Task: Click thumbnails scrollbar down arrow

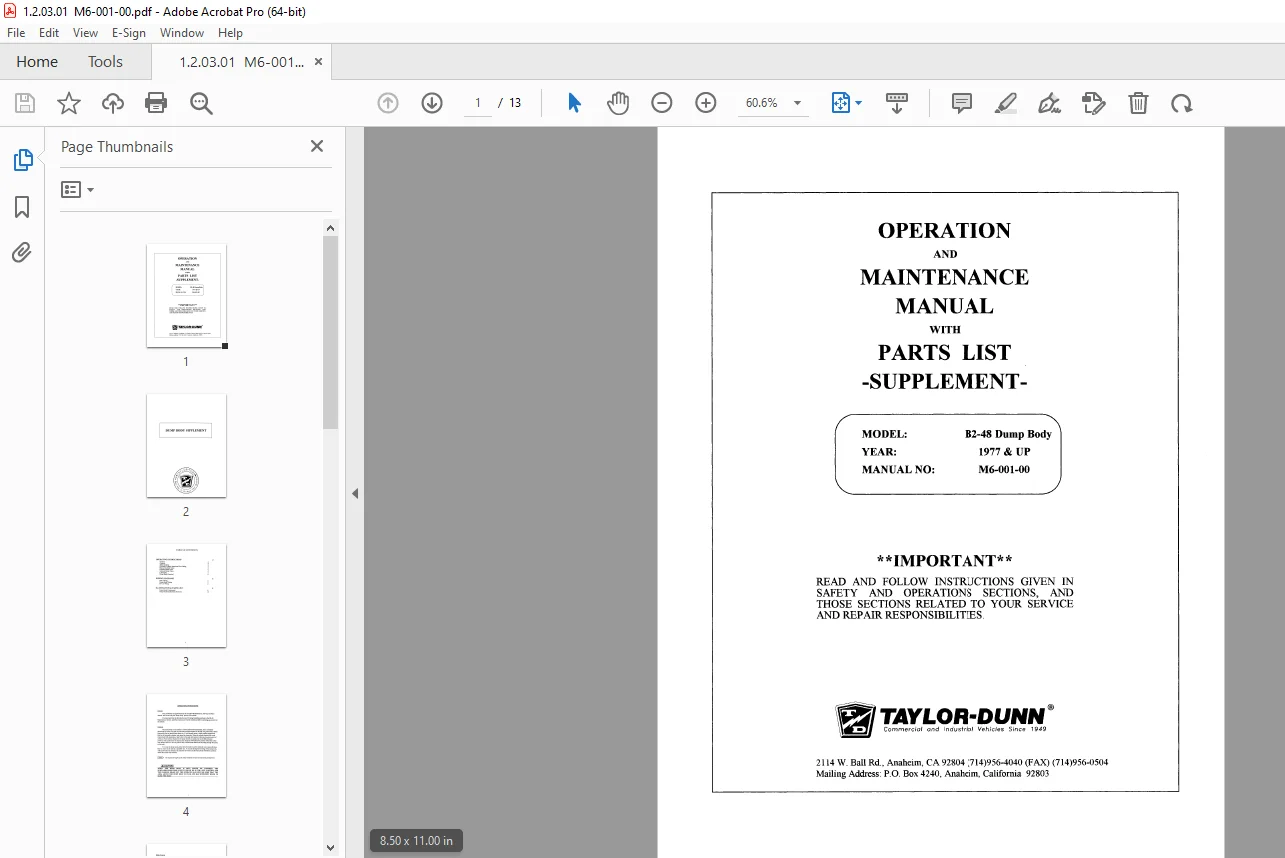Action: (x=331, y=848)
